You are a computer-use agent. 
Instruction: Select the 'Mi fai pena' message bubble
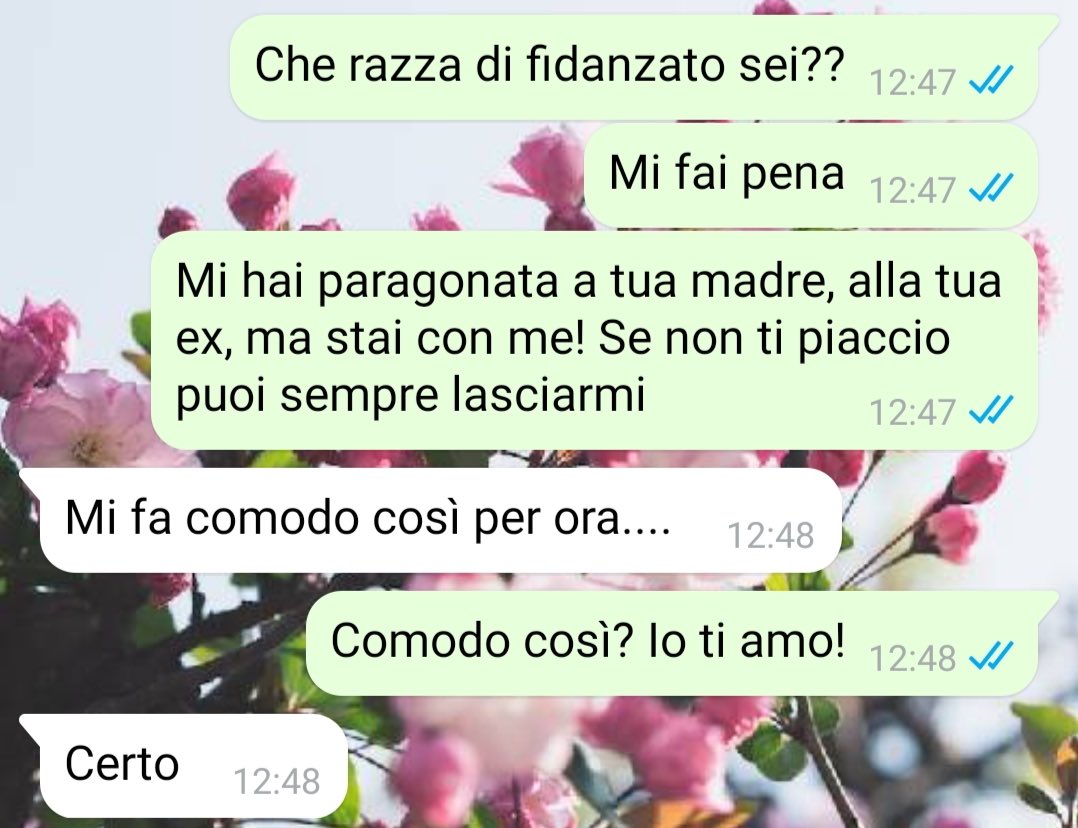(x=810, y=176)
